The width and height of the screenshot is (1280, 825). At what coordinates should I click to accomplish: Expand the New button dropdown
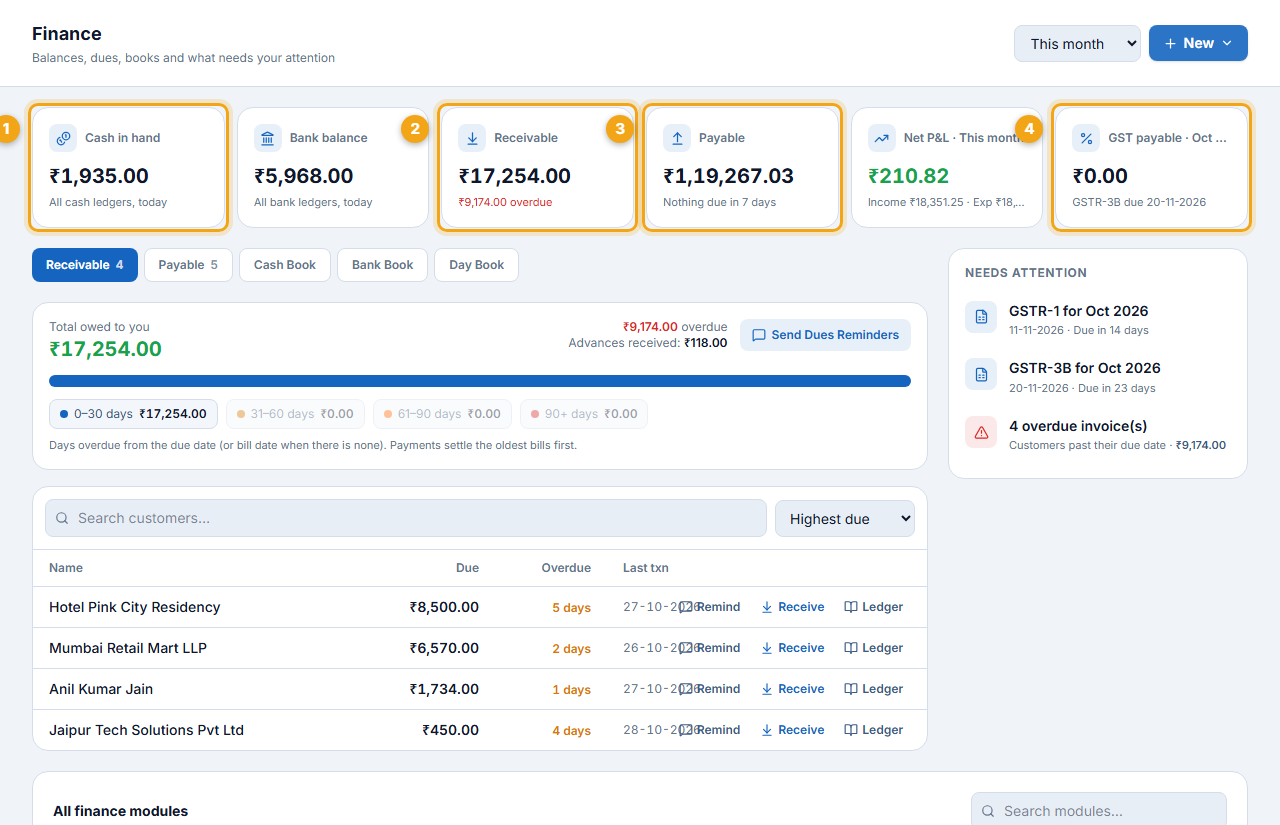(1198, 43)
